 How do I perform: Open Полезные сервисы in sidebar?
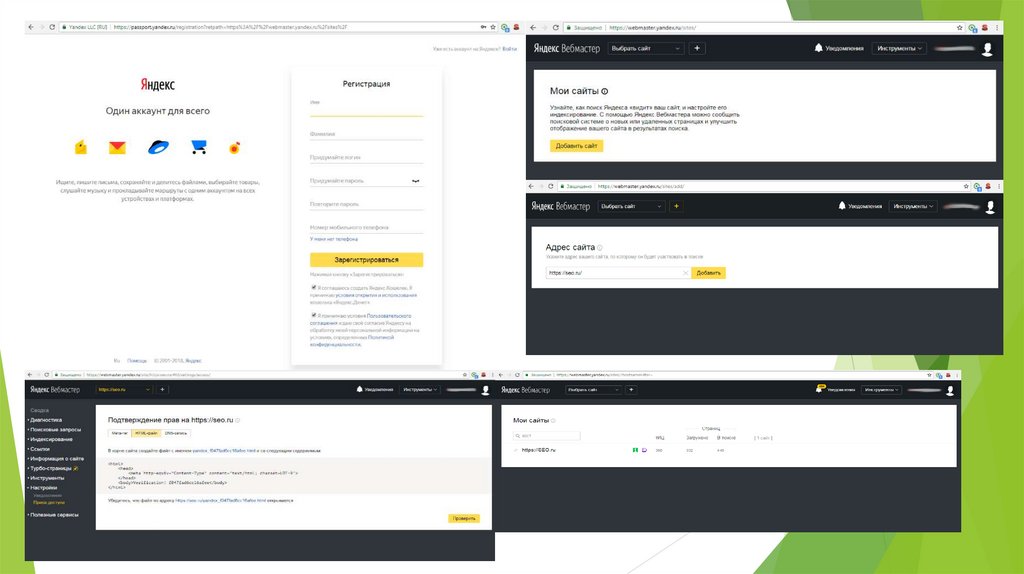point(54,515)
